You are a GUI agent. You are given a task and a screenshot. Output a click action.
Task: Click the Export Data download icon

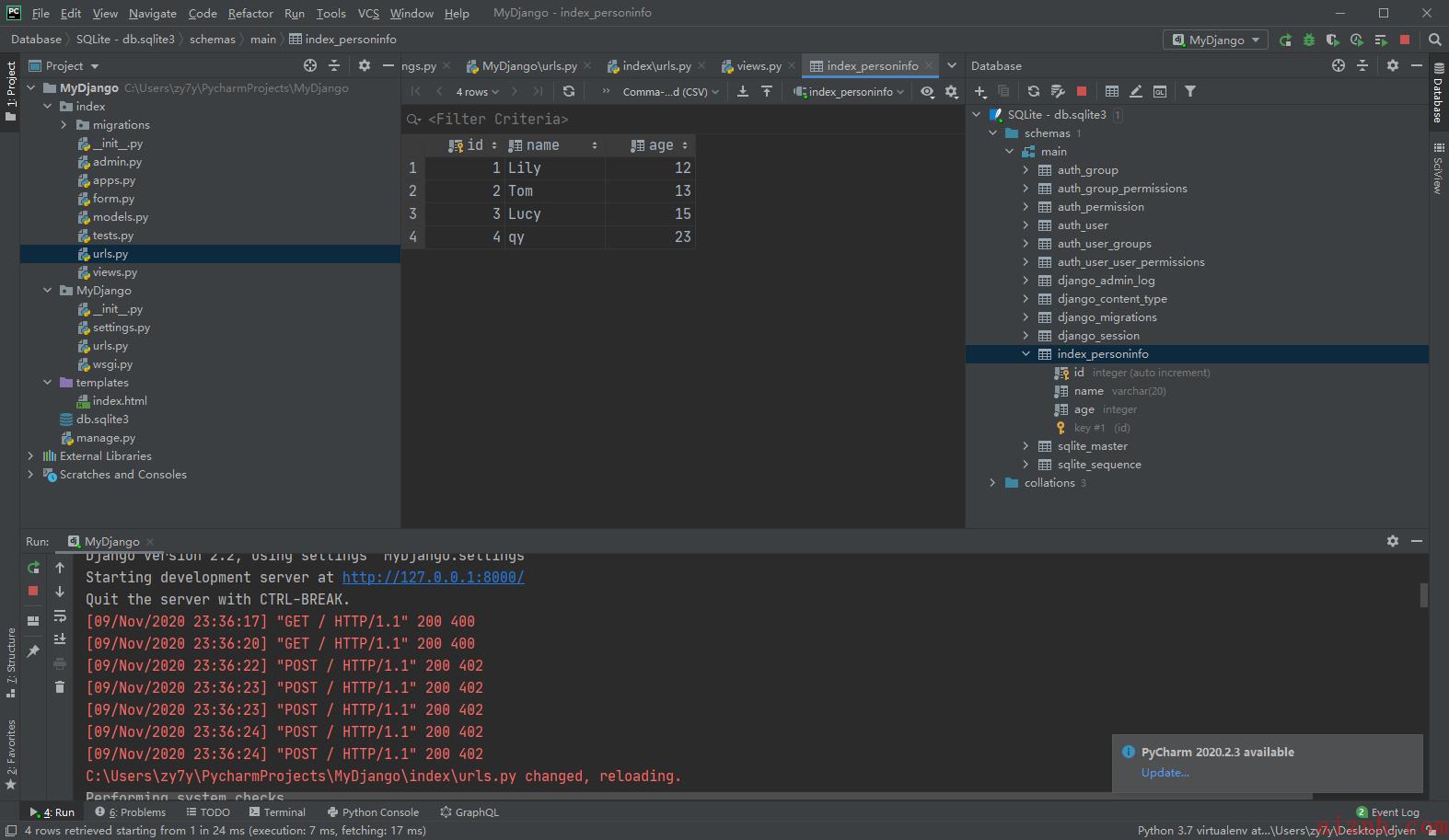[x=743, y=91]
